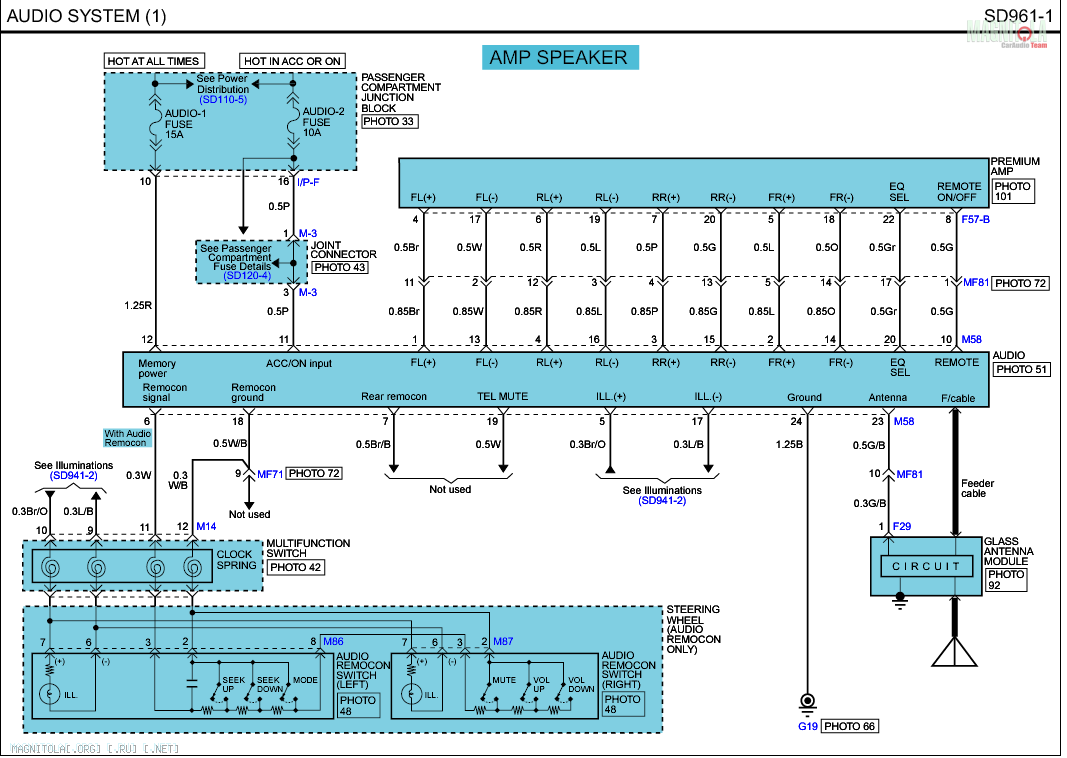Open PHOTO 33 for the junction block
Screen dimensions: 1067x758
pos(389,121)
